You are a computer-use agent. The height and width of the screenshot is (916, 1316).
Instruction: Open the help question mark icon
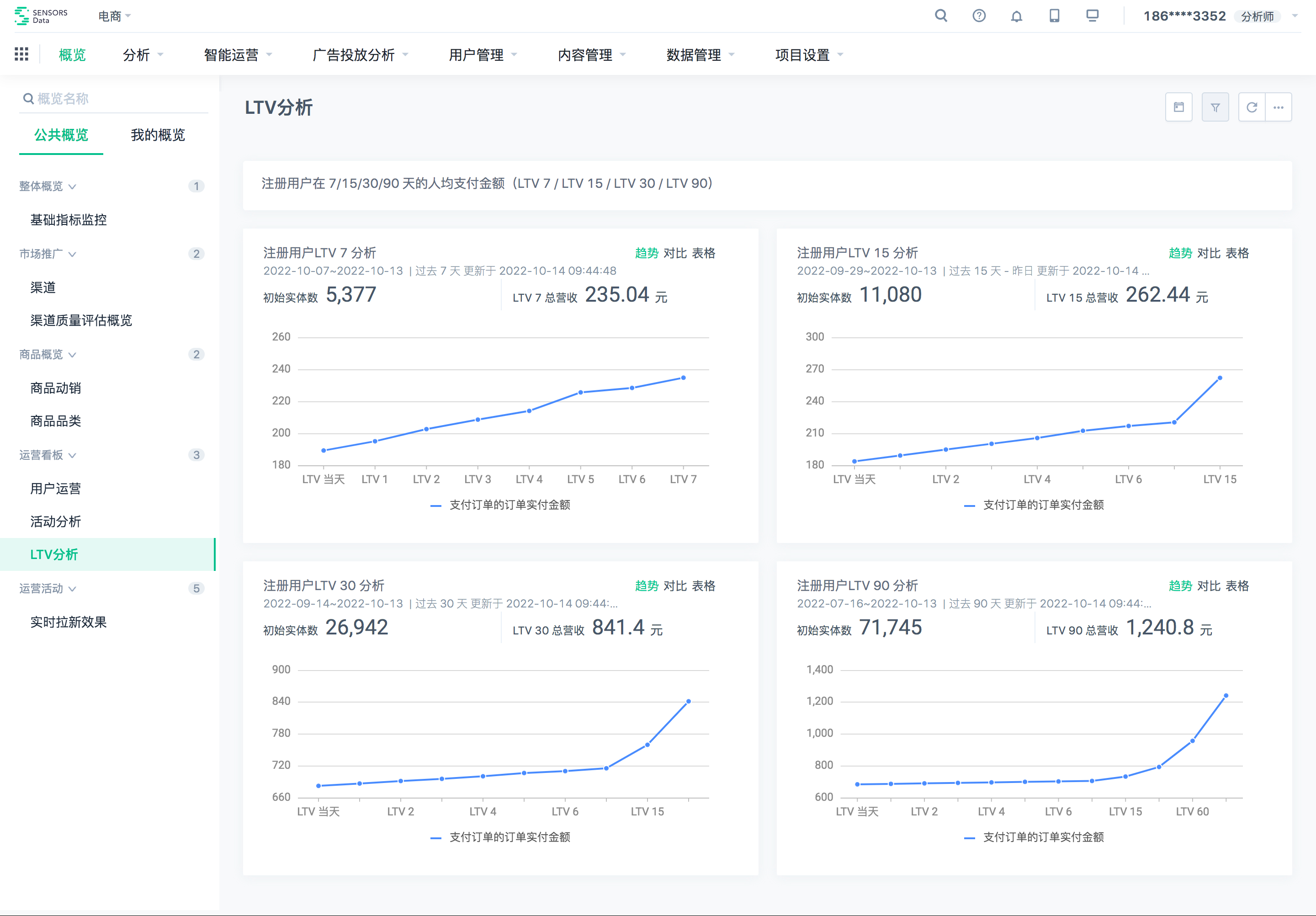pos(979,16)
